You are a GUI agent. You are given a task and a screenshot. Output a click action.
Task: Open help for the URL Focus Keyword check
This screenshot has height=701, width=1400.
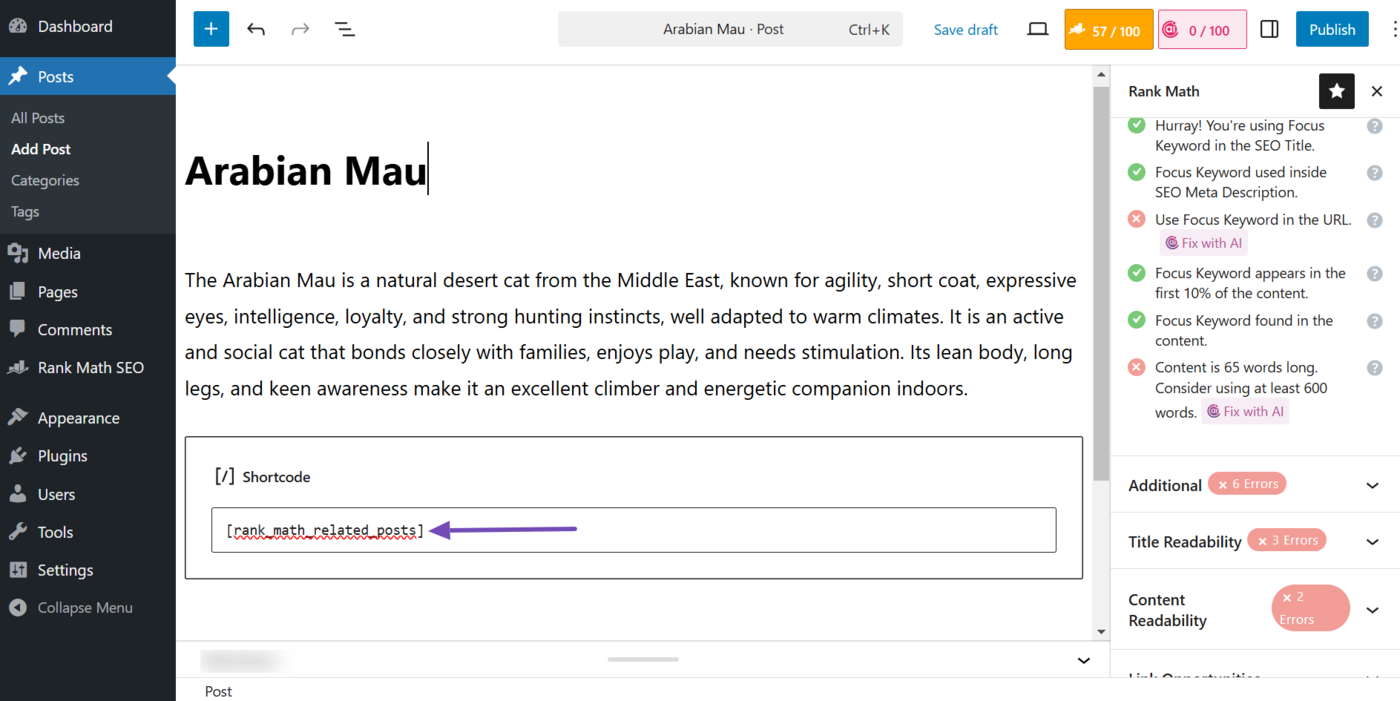(x=1374, y=220)
